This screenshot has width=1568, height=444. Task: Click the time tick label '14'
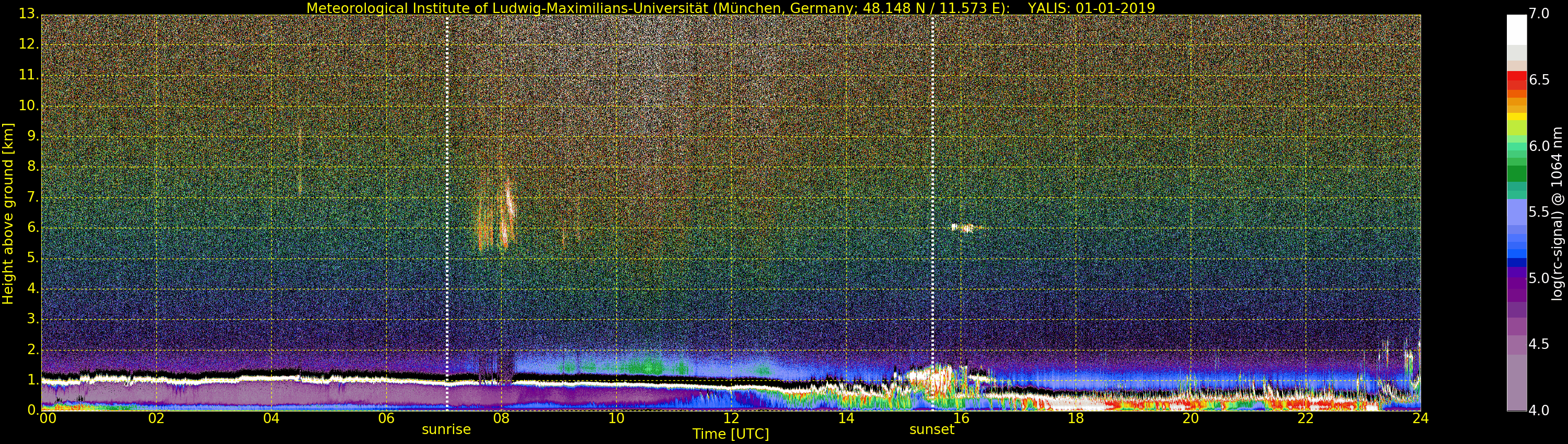click(846, 418)
